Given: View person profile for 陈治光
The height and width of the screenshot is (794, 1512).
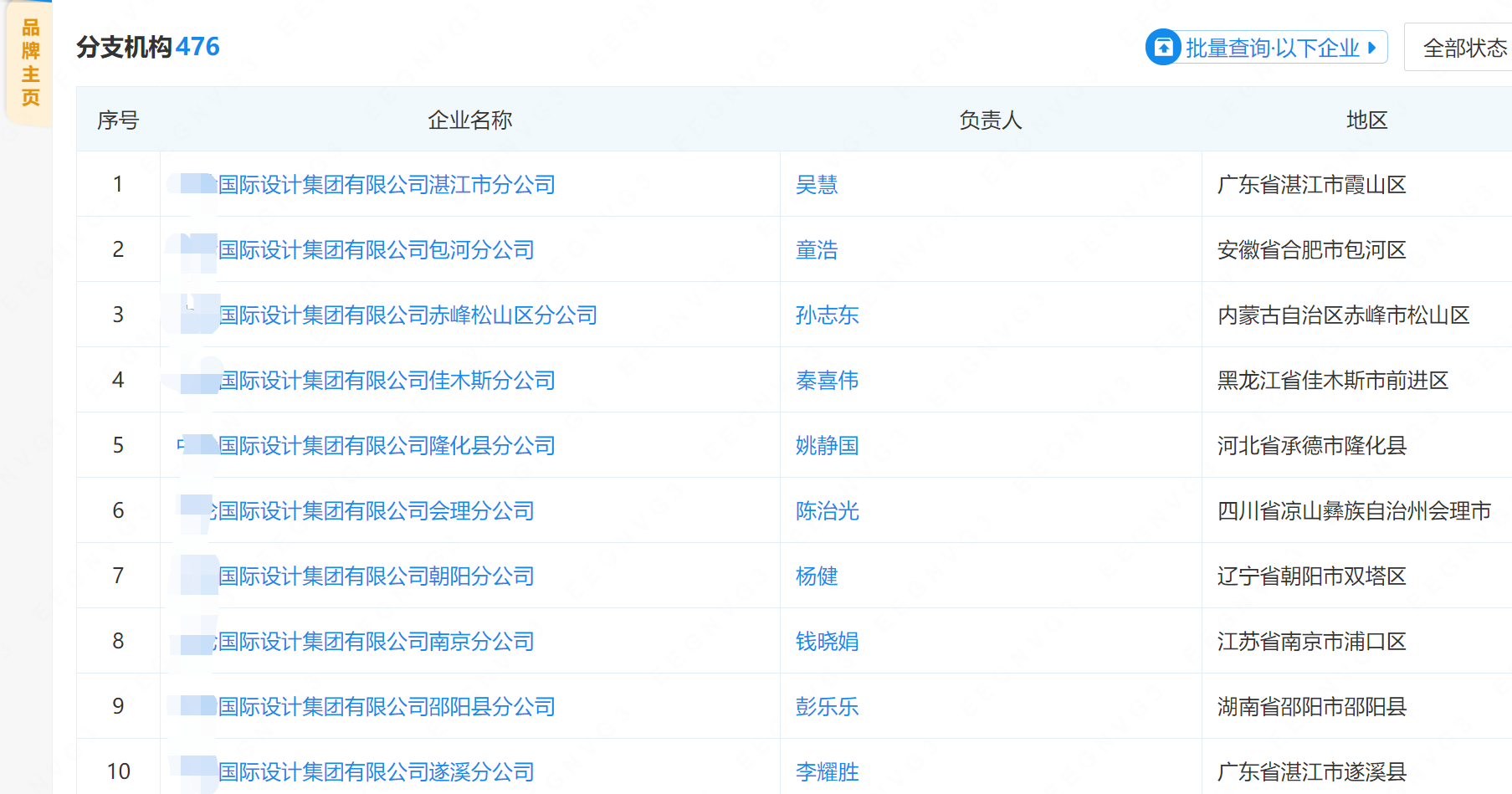Looking at the screenshot, I should (x=827, y=511).
